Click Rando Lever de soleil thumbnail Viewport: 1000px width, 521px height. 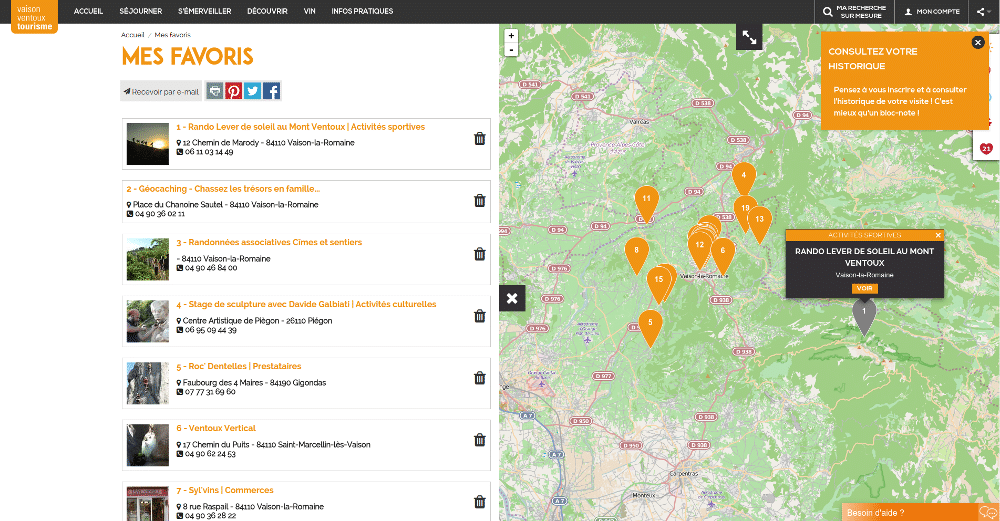[x=147, y=143]
